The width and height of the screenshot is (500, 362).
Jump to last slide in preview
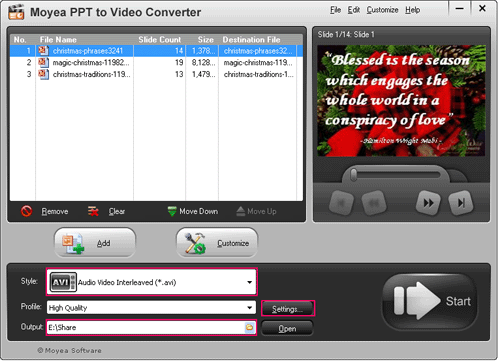(461, 202)
